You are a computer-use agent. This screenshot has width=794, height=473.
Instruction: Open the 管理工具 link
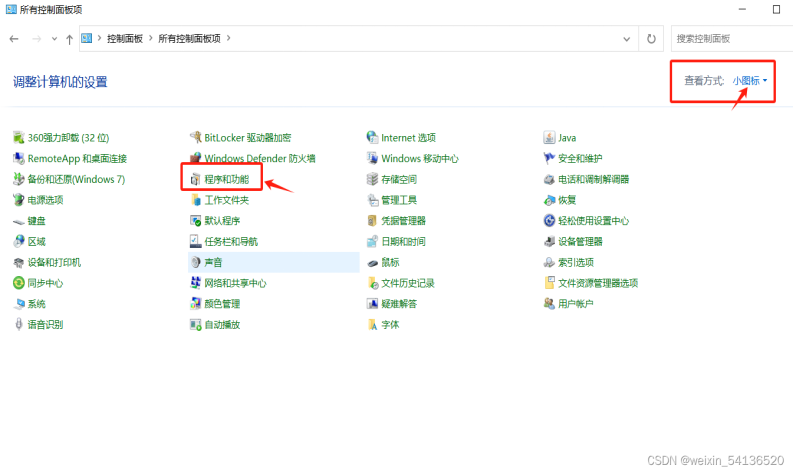pyautogui.click(x=399, y=200)
